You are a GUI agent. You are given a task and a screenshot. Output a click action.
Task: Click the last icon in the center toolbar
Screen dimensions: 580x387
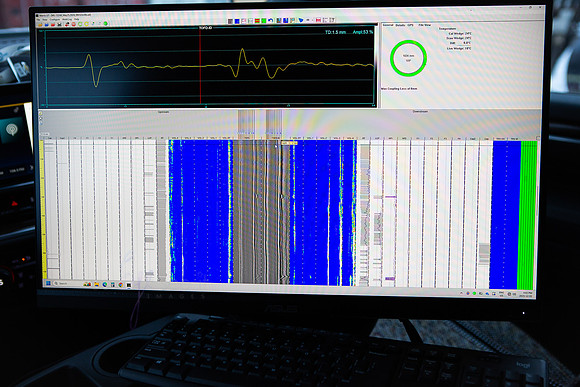click(x=332, y=20)
